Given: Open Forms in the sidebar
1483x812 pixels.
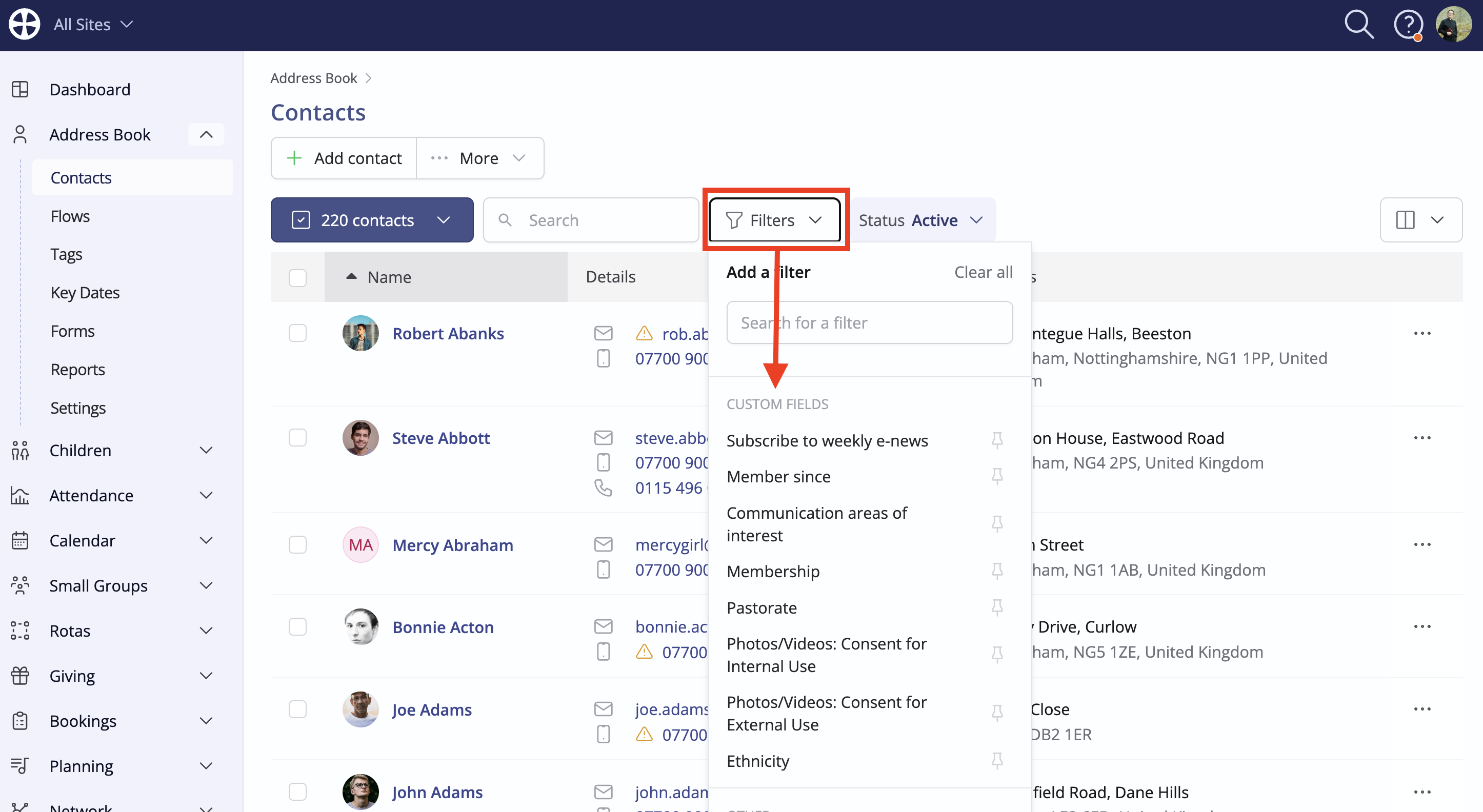Looking at the screenshot, I should point(72,331).
